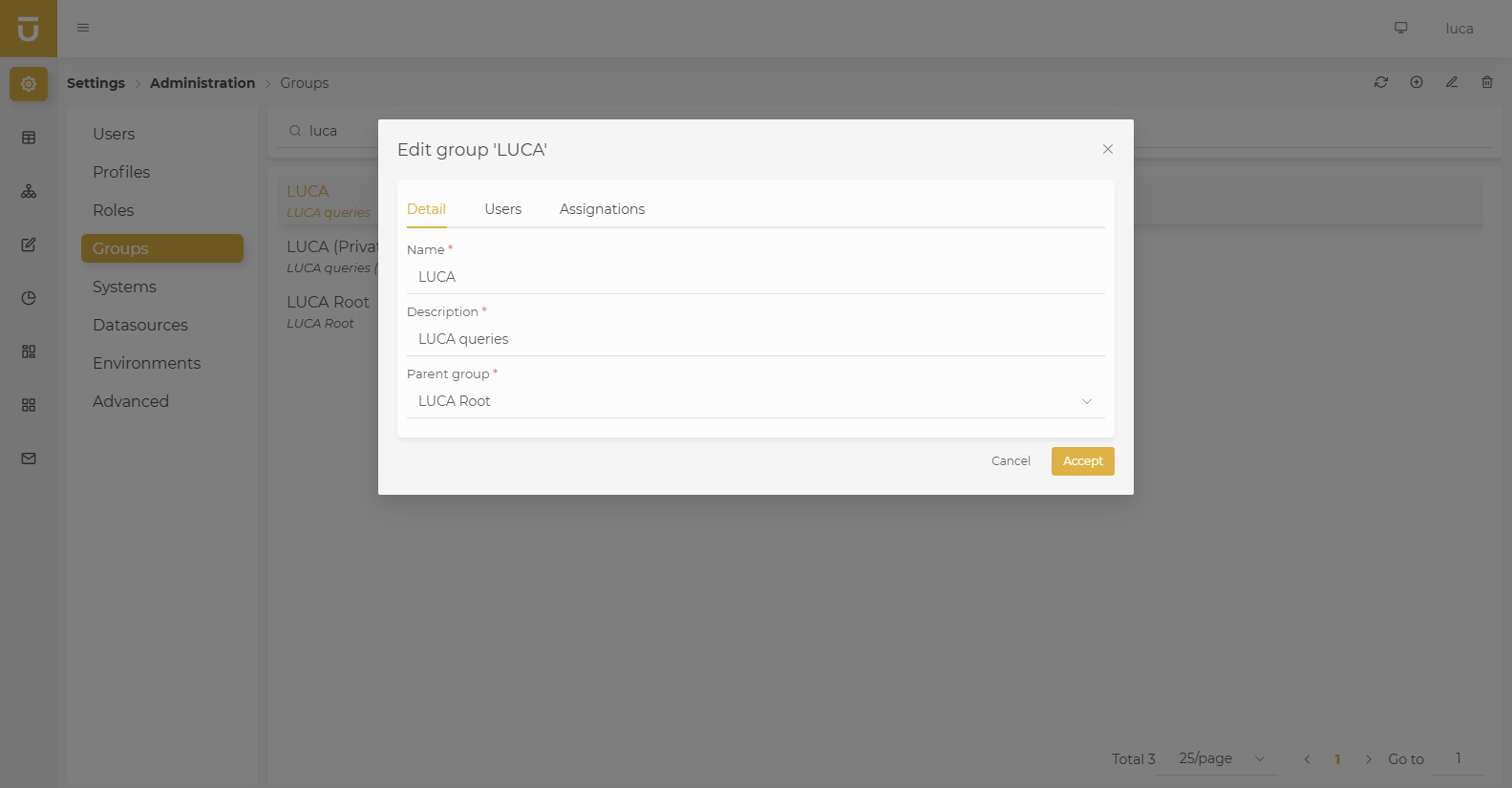Click the trash delete icon

(1487, 82)
